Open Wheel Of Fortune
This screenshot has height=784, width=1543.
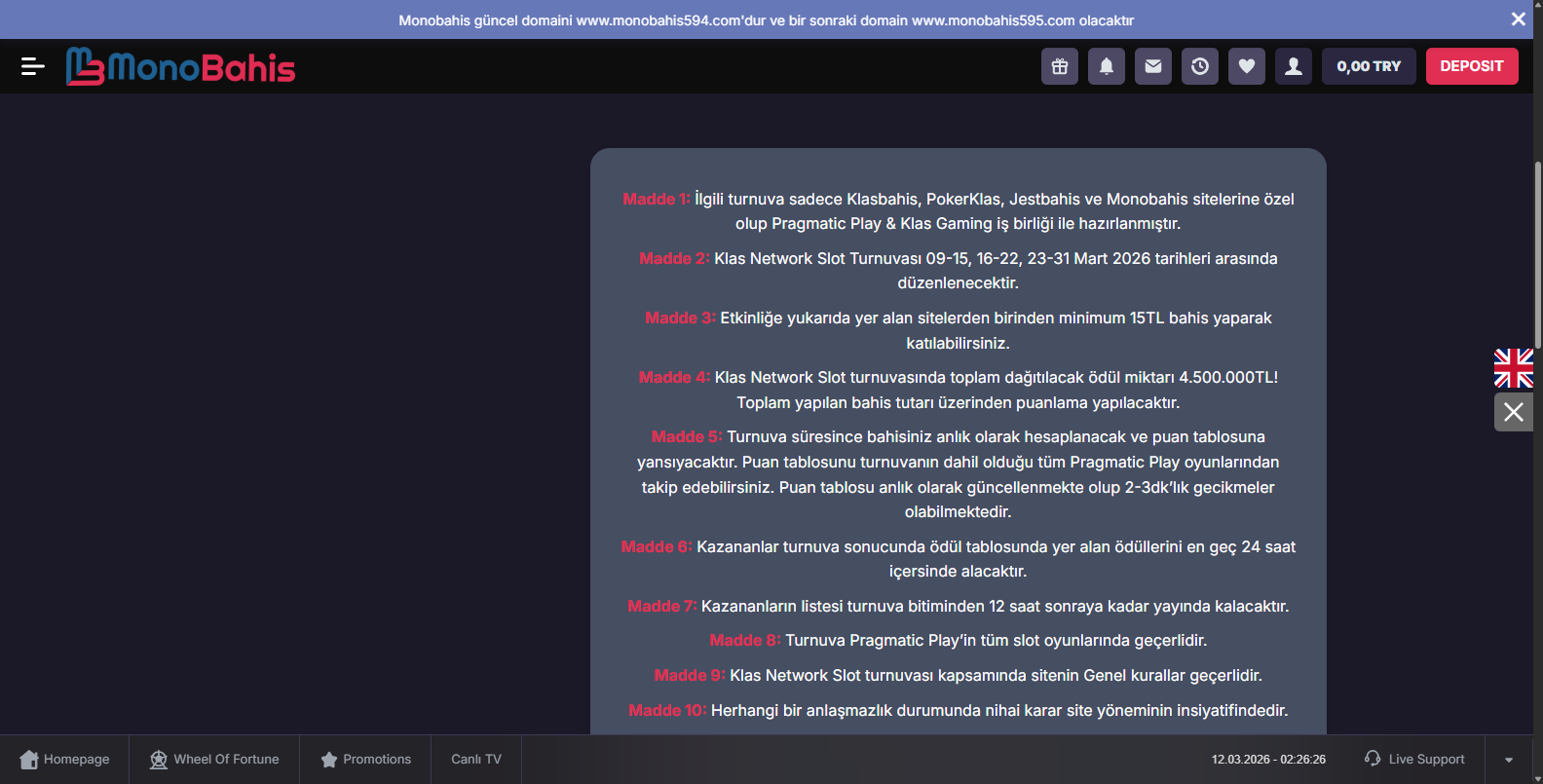pyautogui.click(x=214, y=760)
